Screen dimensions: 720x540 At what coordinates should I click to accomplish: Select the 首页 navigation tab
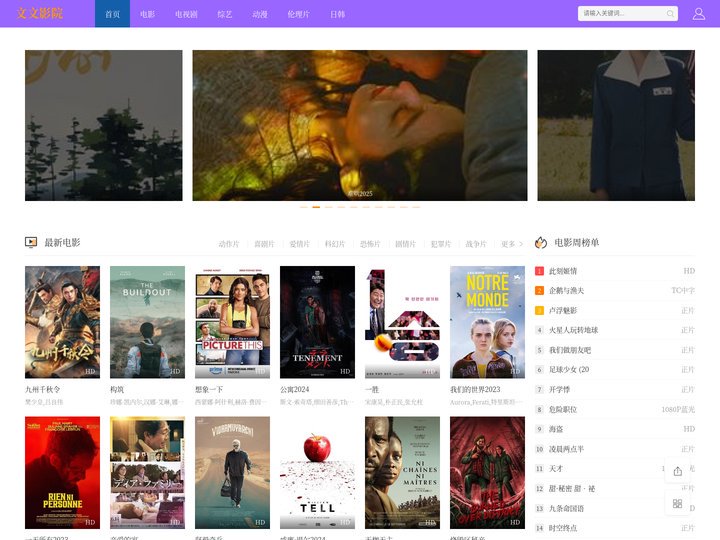click(x=112, y=14)
